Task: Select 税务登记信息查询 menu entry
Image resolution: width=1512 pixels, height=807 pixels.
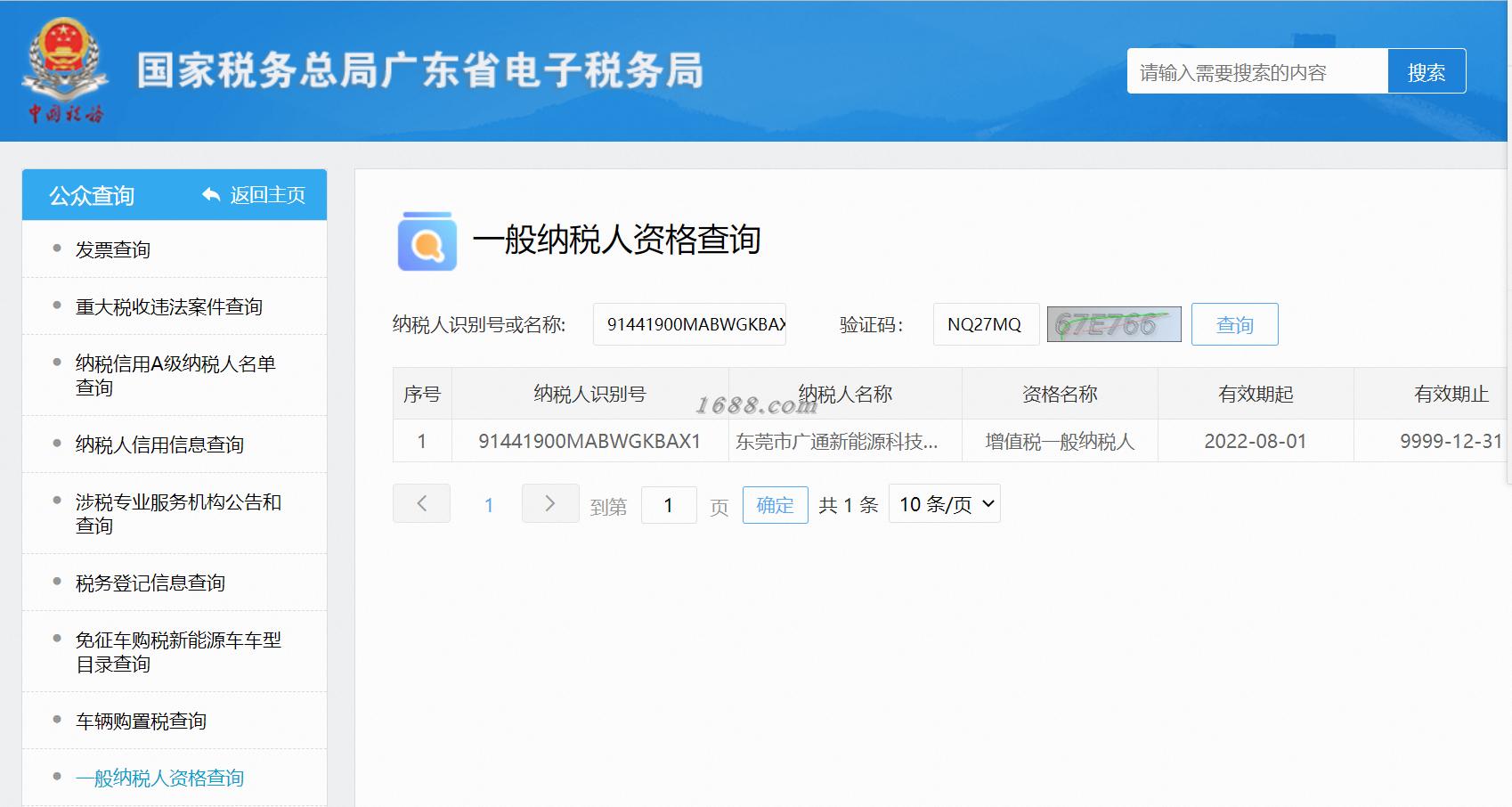Action: 150,583
